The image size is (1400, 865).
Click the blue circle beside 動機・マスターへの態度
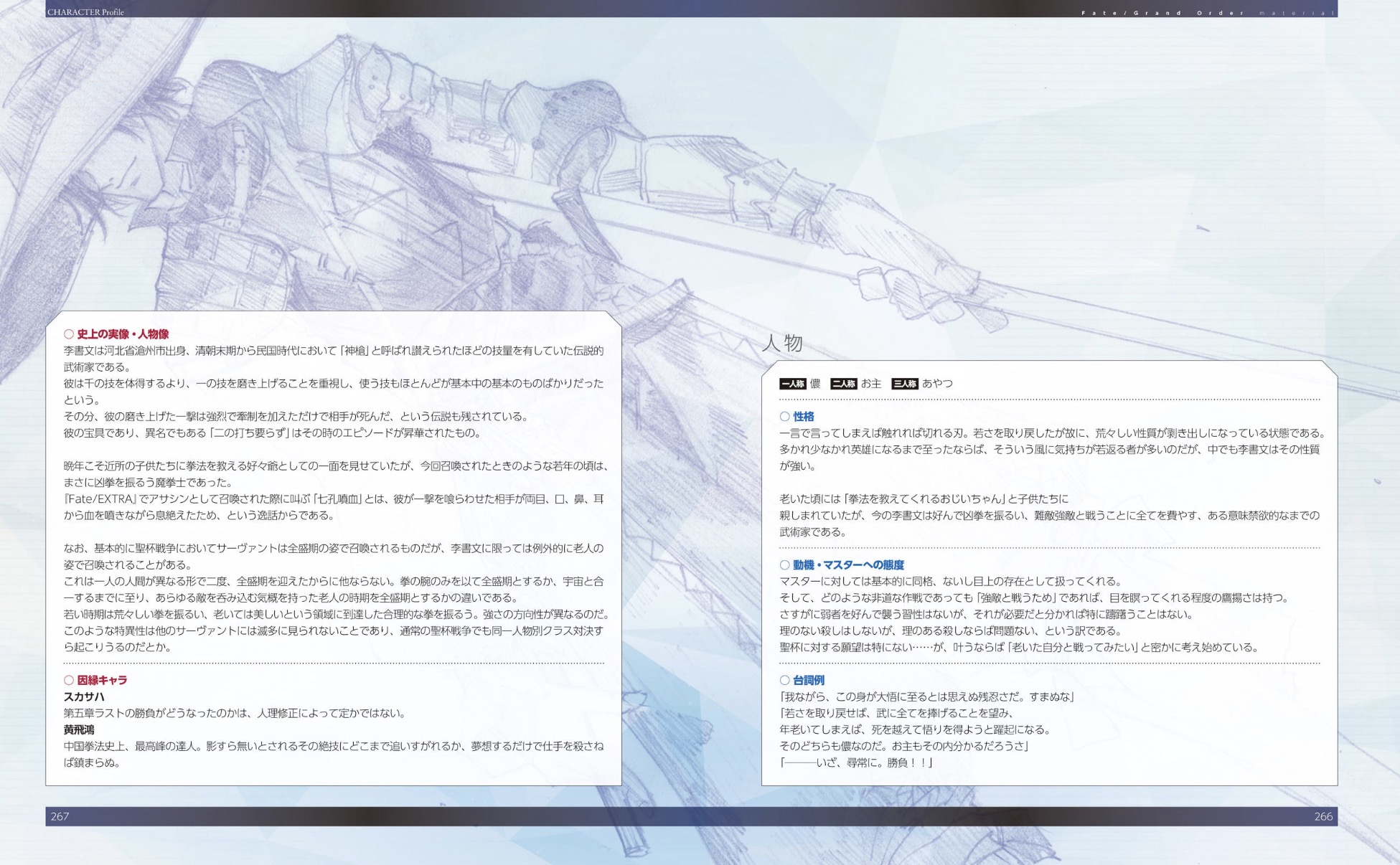(784, 565)
